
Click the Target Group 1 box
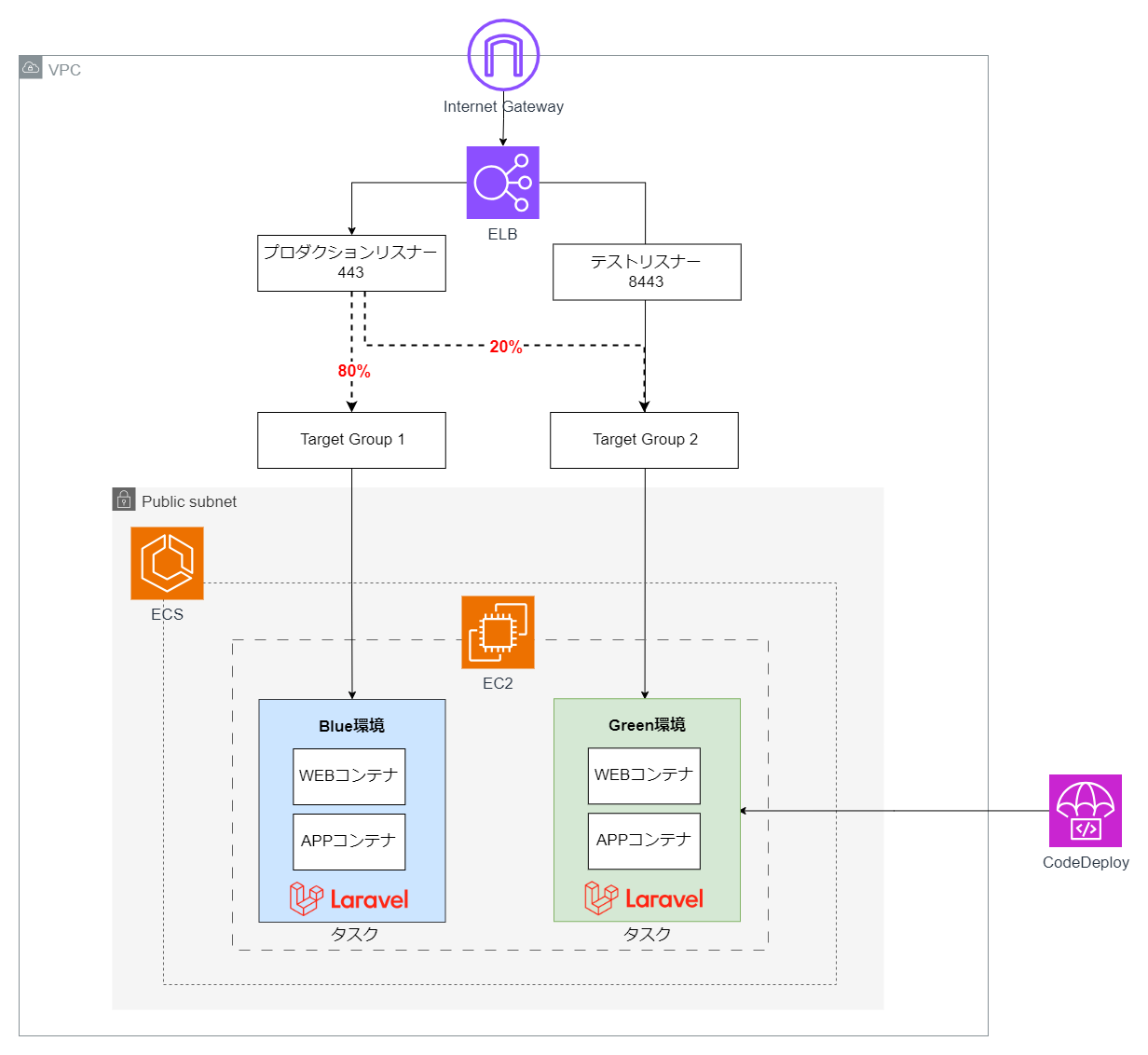351,440
